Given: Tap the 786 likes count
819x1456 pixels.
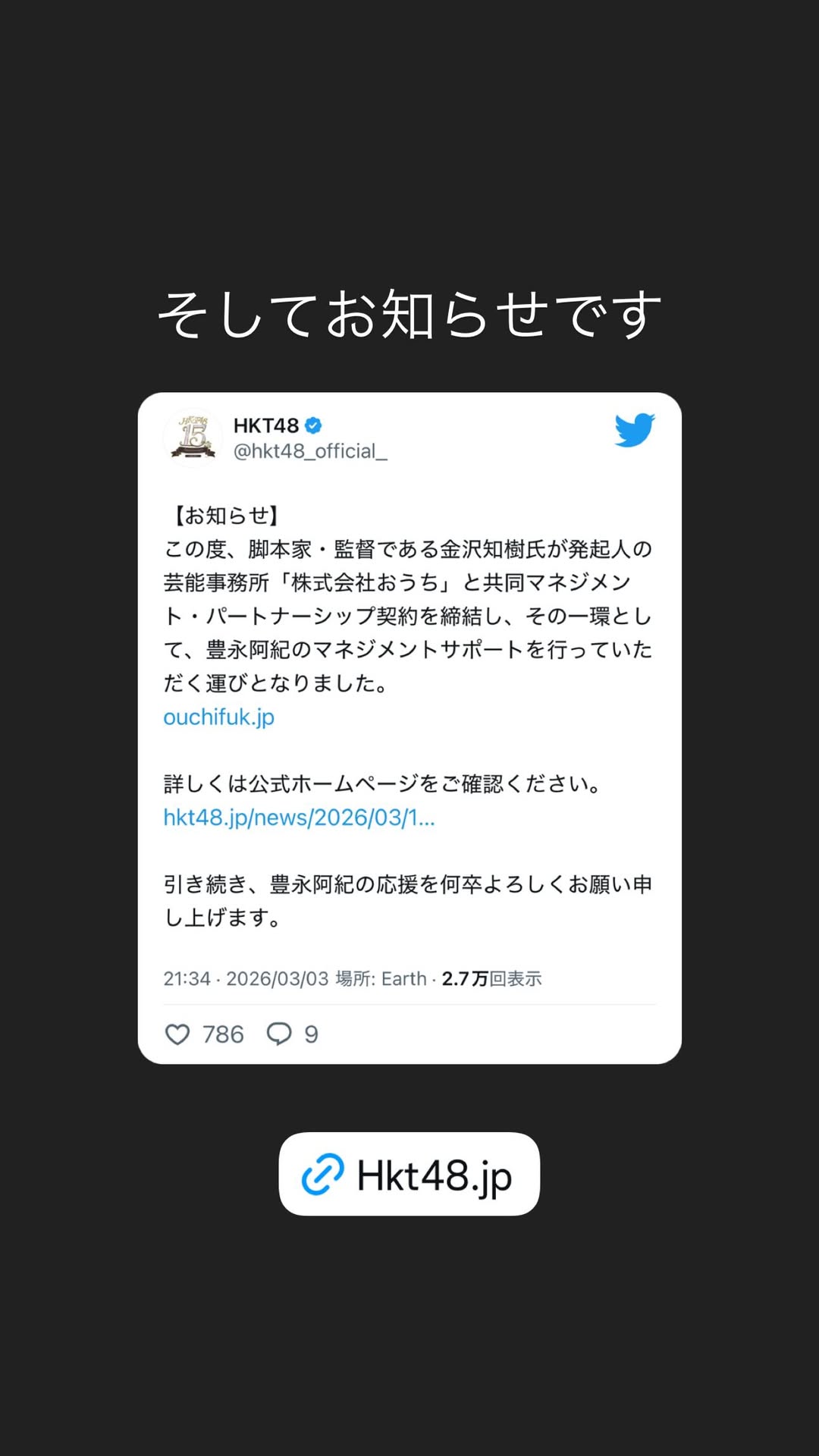Looking at the screenshot, I should 223,1034.
